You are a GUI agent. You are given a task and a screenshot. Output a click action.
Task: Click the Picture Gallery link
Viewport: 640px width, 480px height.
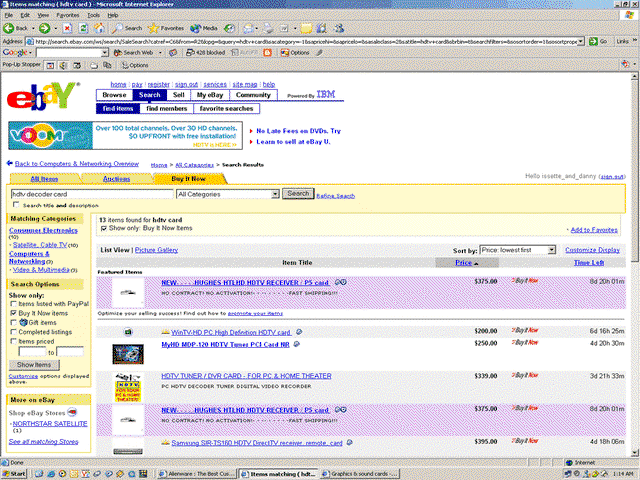pyautogui.click(x=156, y=250)
